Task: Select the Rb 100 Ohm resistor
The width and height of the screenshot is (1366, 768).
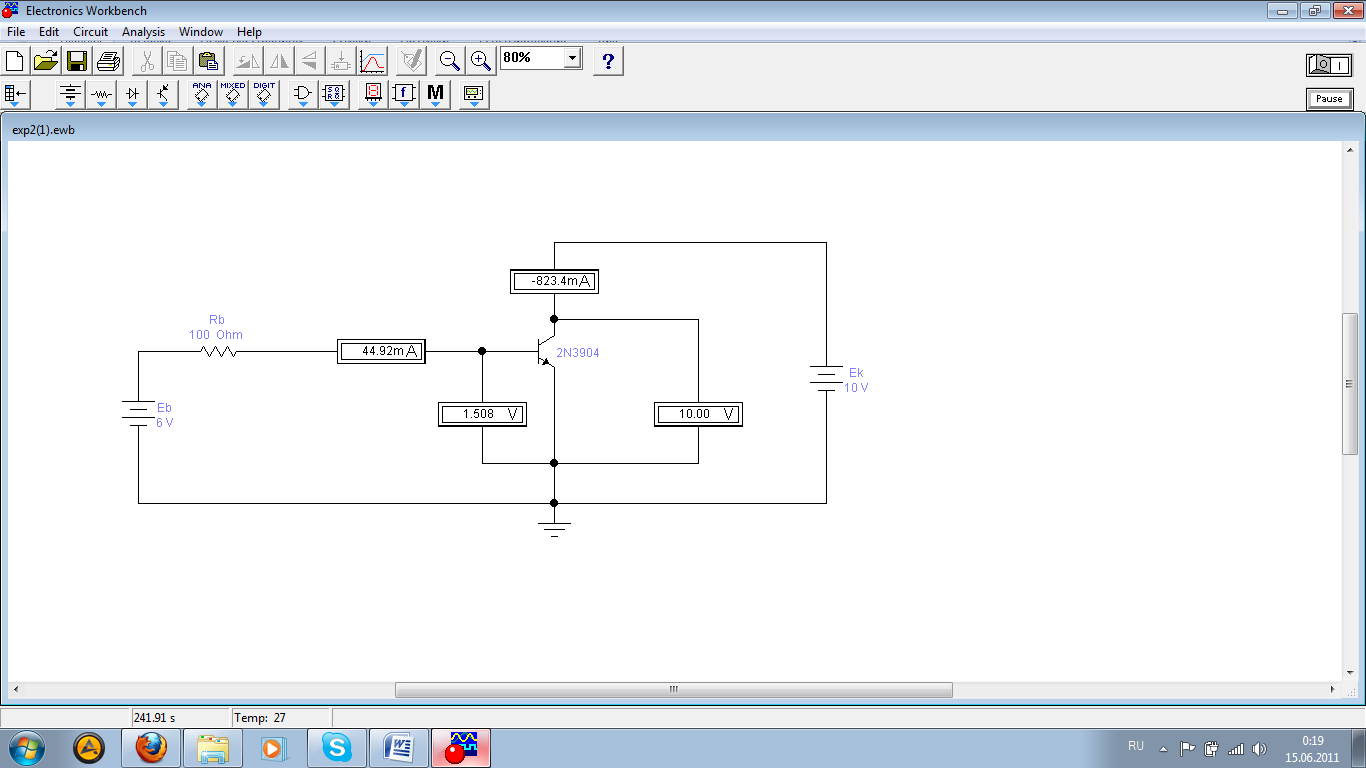Action: click(x=218, y=351)
